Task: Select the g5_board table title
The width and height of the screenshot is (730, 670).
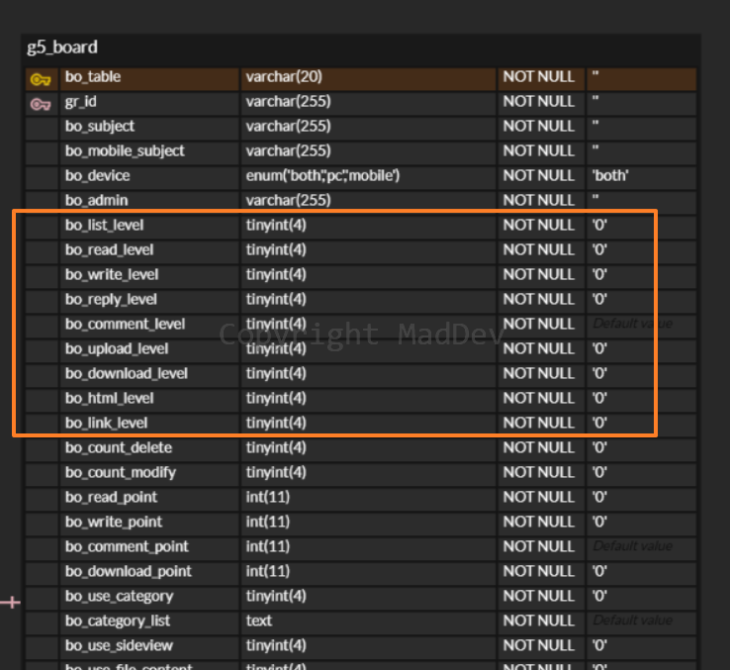Action: (x=62, y=48)
